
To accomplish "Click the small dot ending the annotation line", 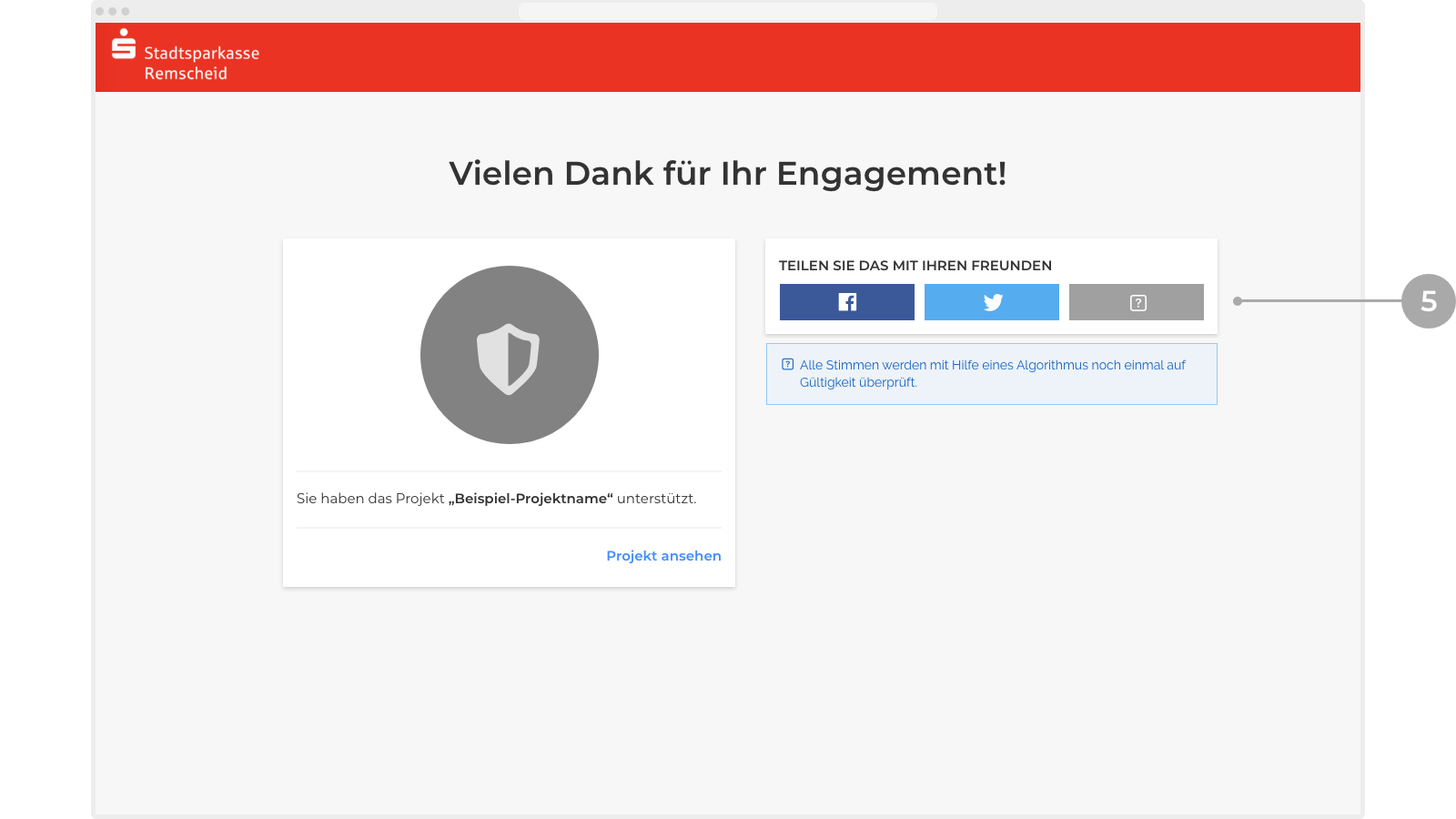I will pos(1238,301).
